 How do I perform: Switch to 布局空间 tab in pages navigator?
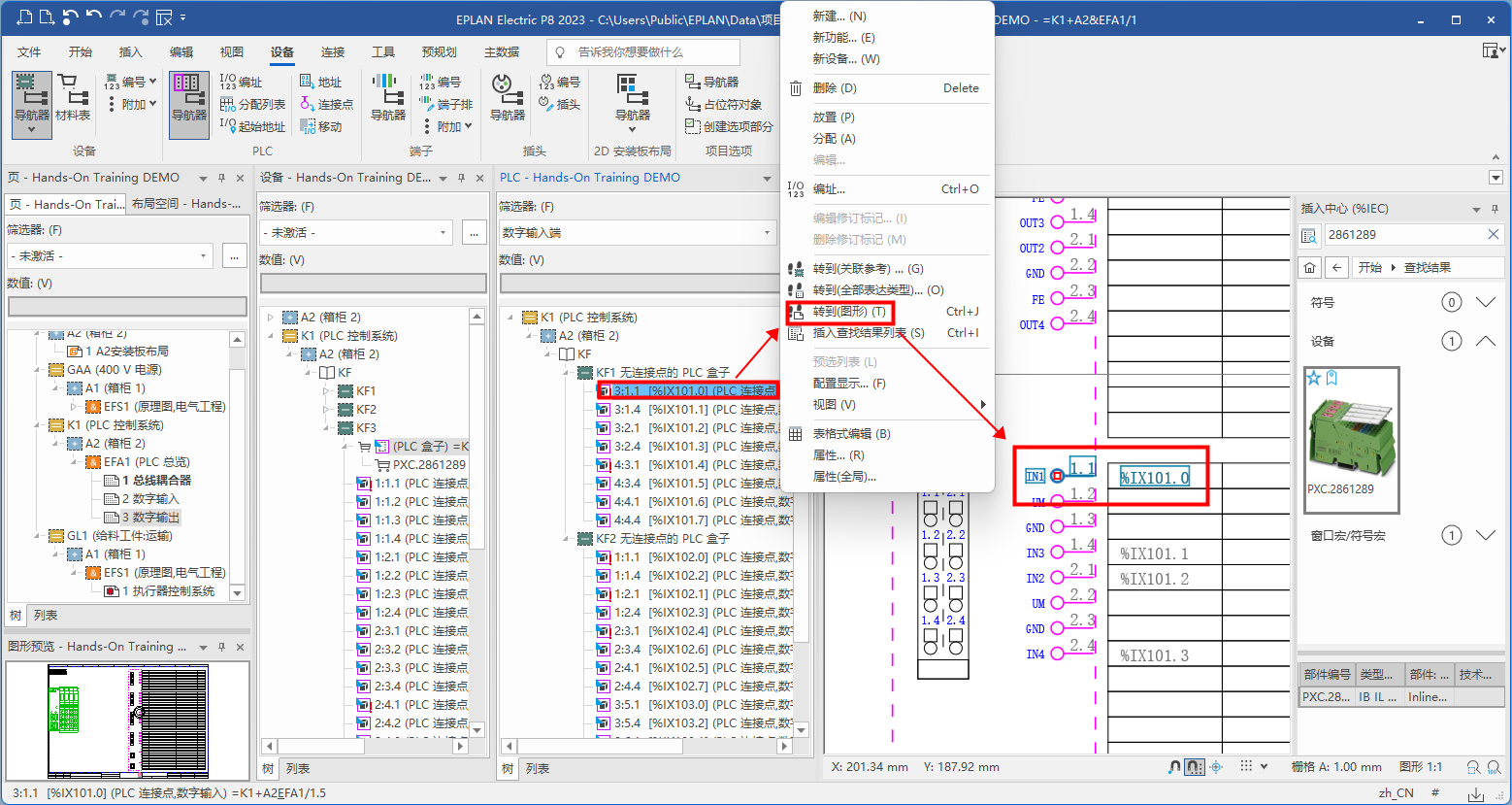pyautogui.click(x=185, y=204)
